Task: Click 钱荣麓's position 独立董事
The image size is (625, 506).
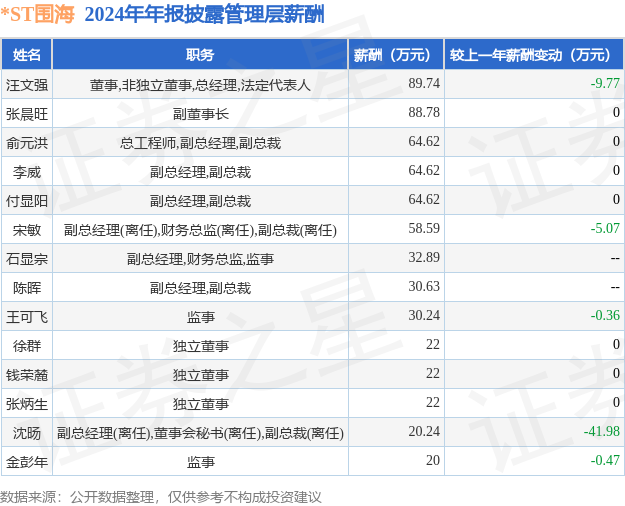Action: (x=200, y=375)
